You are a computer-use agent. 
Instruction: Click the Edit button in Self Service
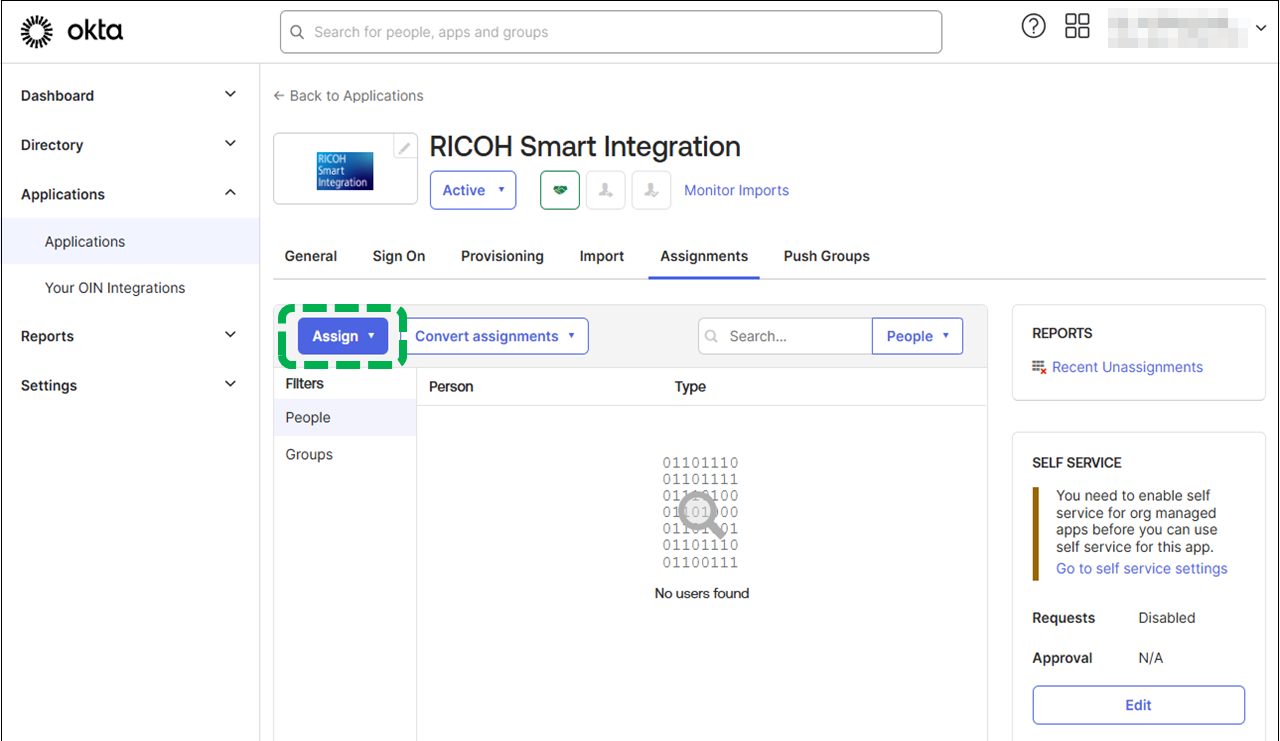[1138, 705]
